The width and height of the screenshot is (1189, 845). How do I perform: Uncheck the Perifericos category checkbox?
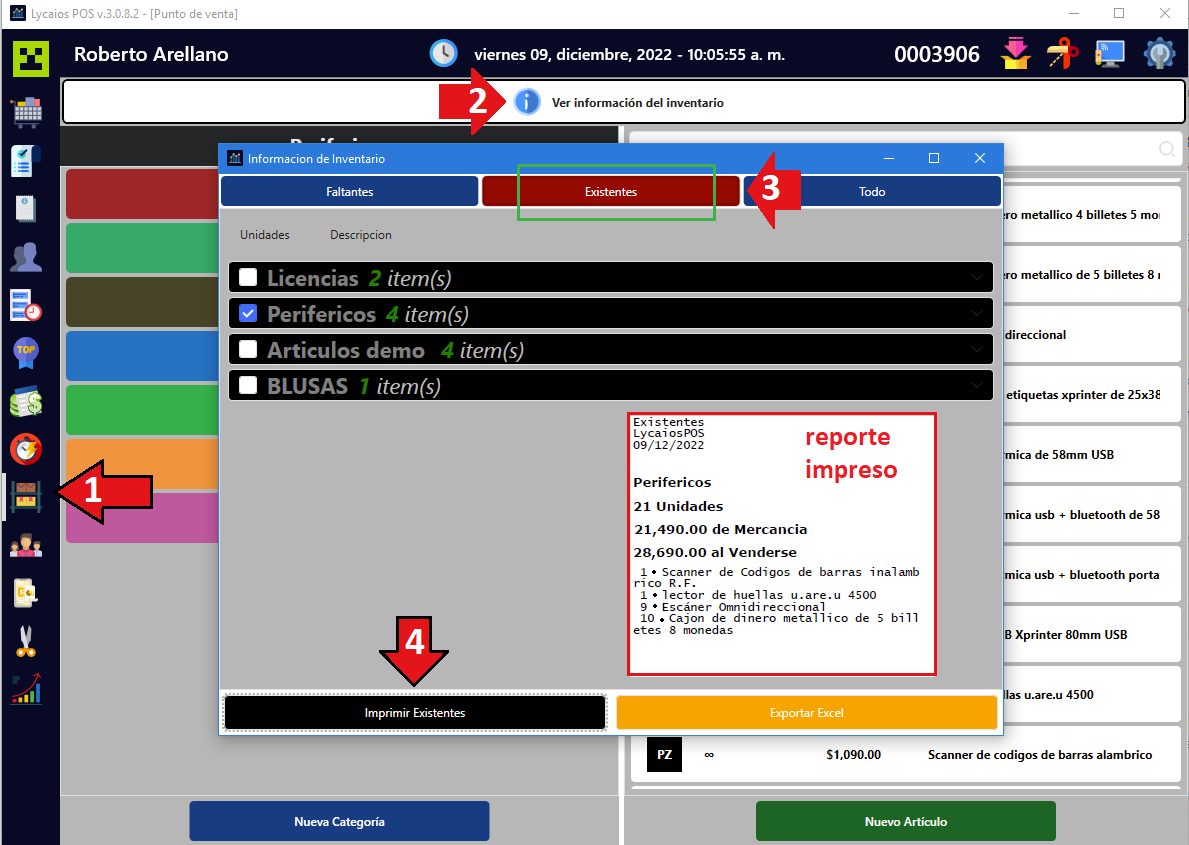(248, 314)
